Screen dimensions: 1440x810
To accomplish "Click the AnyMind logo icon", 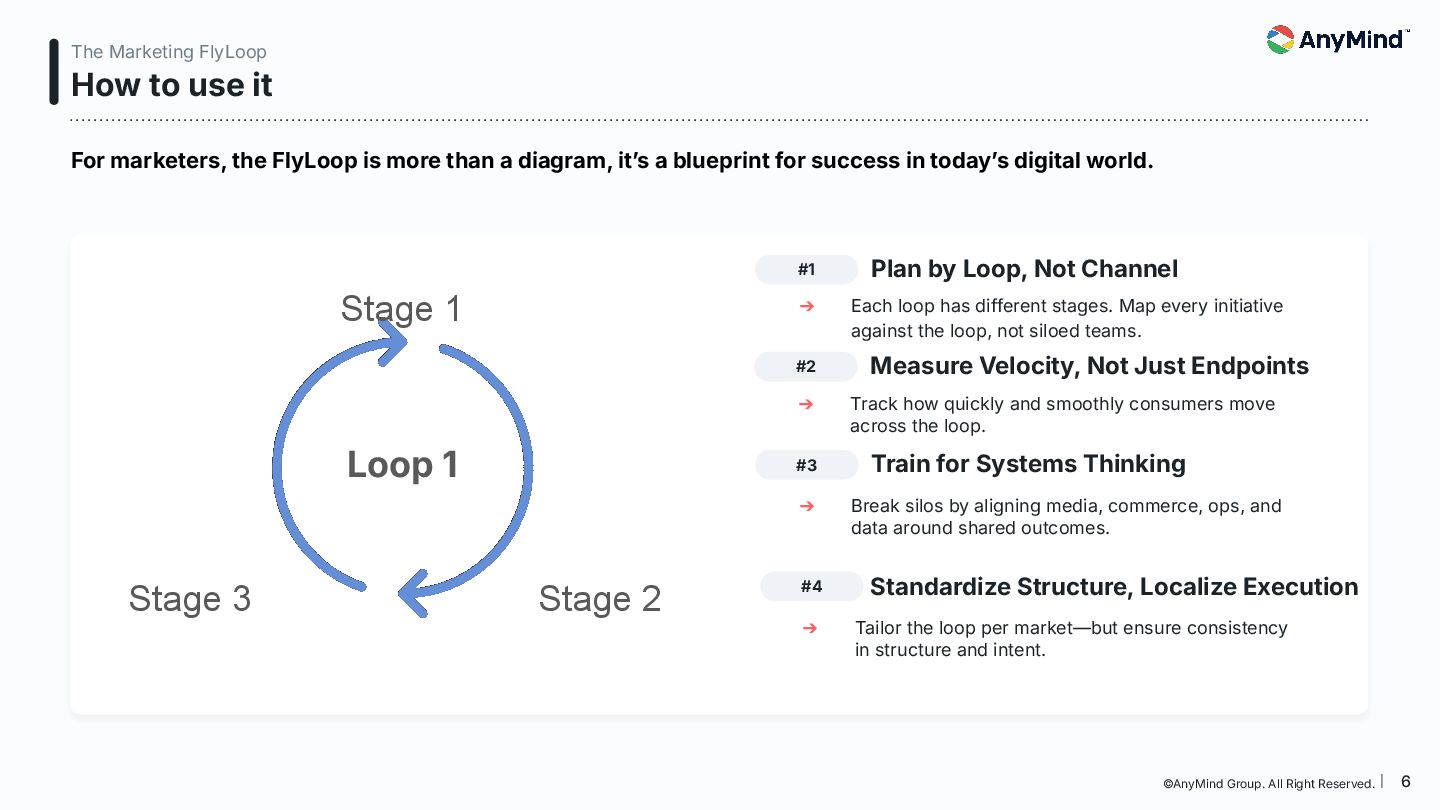I will click(x=1280, y=40).
